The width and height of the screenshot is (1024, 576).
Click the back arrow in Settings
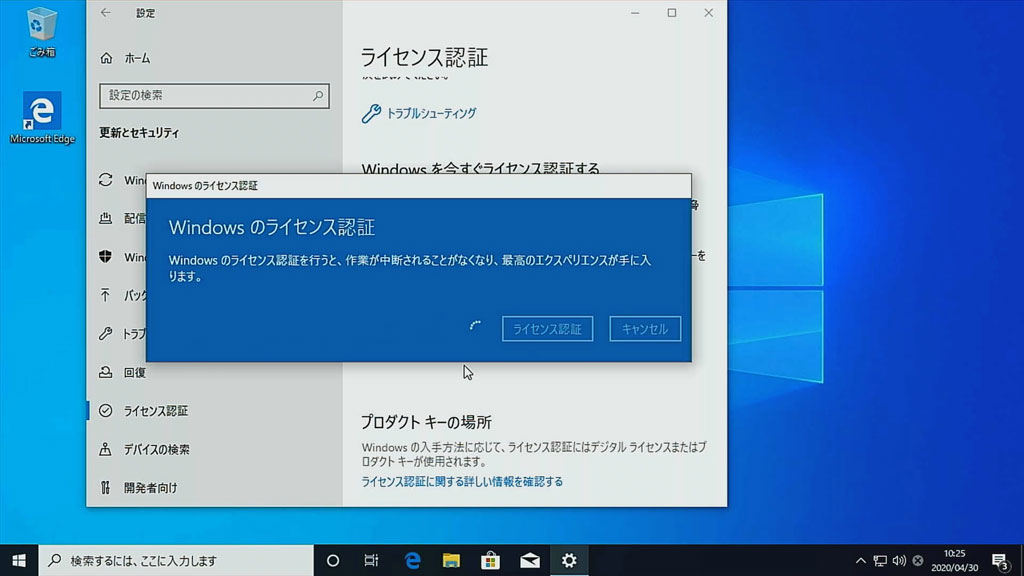[x=106, y=13]
